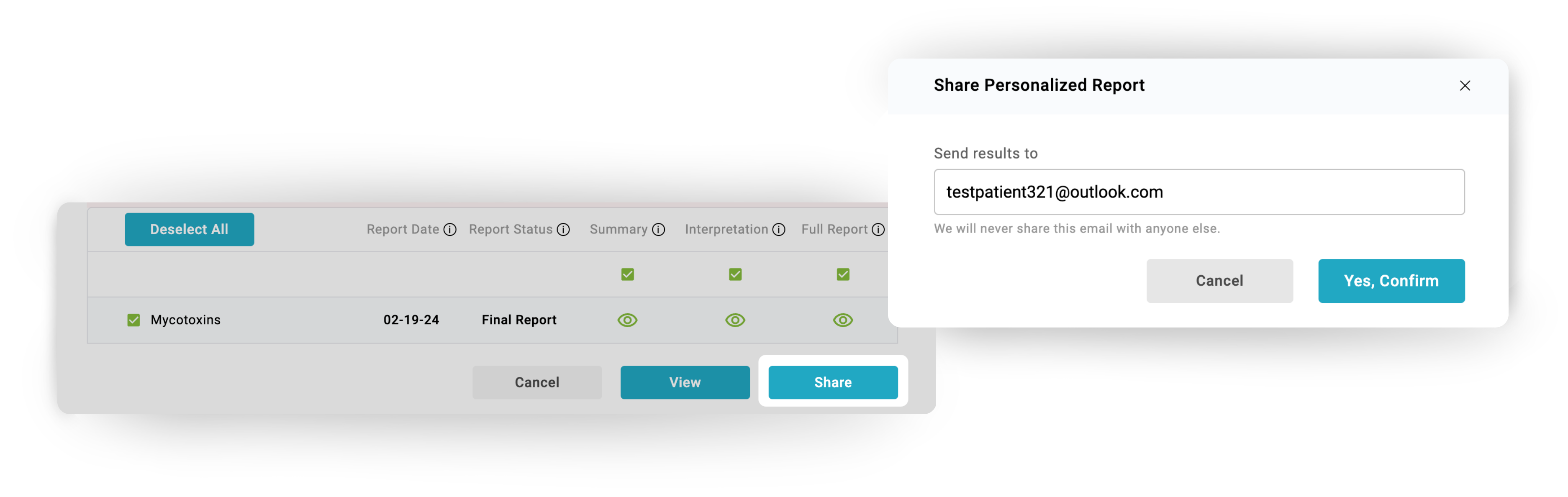
Task: Click the Report Status info icon
Action: coord(564,229)
